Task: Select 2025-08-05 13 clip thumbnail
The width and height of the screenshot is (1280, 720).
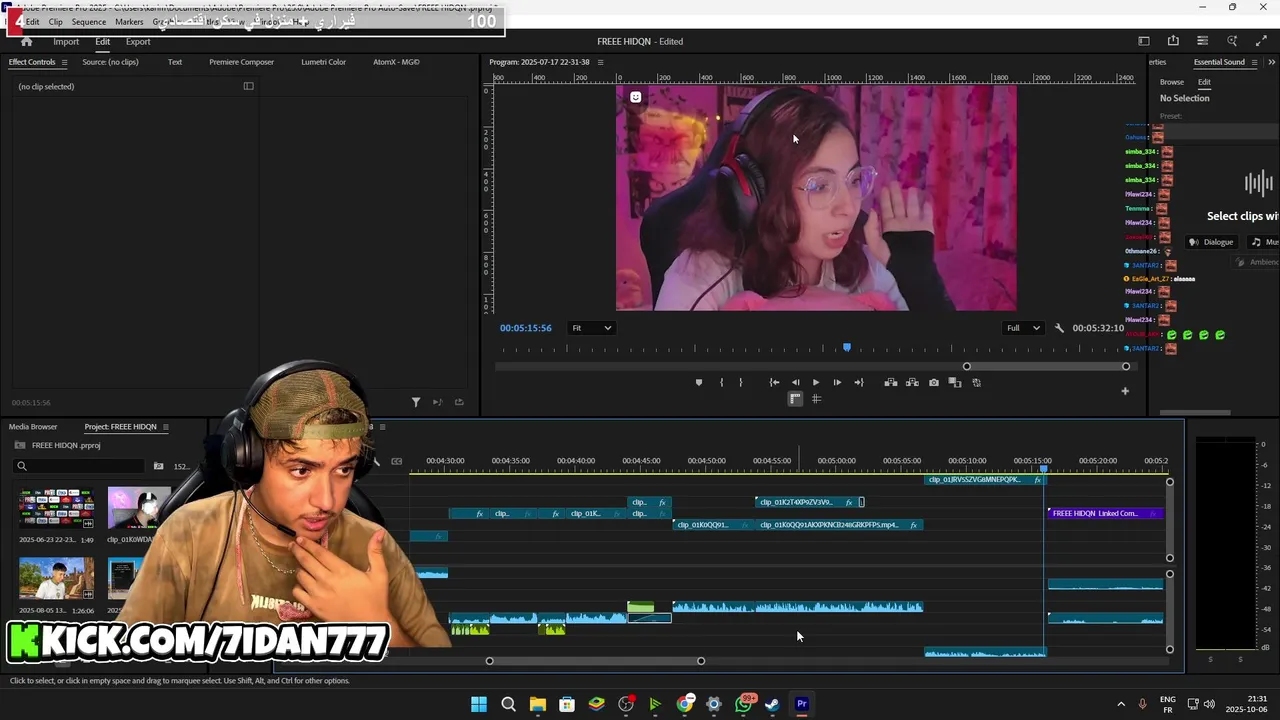Action: click(x=56, y=578)
